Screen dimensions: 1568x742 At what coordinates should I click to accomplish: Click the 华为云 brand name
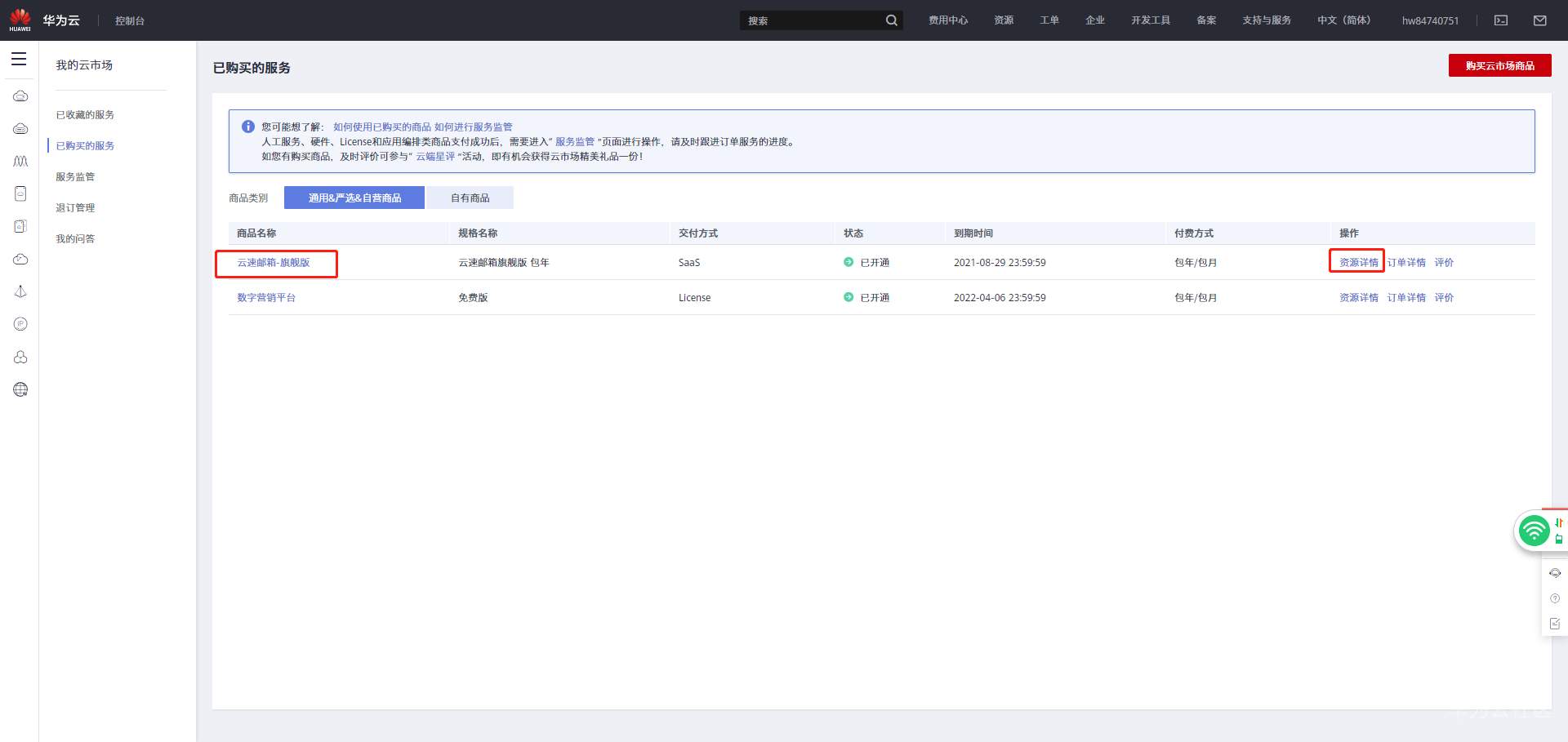coord(61,20)
